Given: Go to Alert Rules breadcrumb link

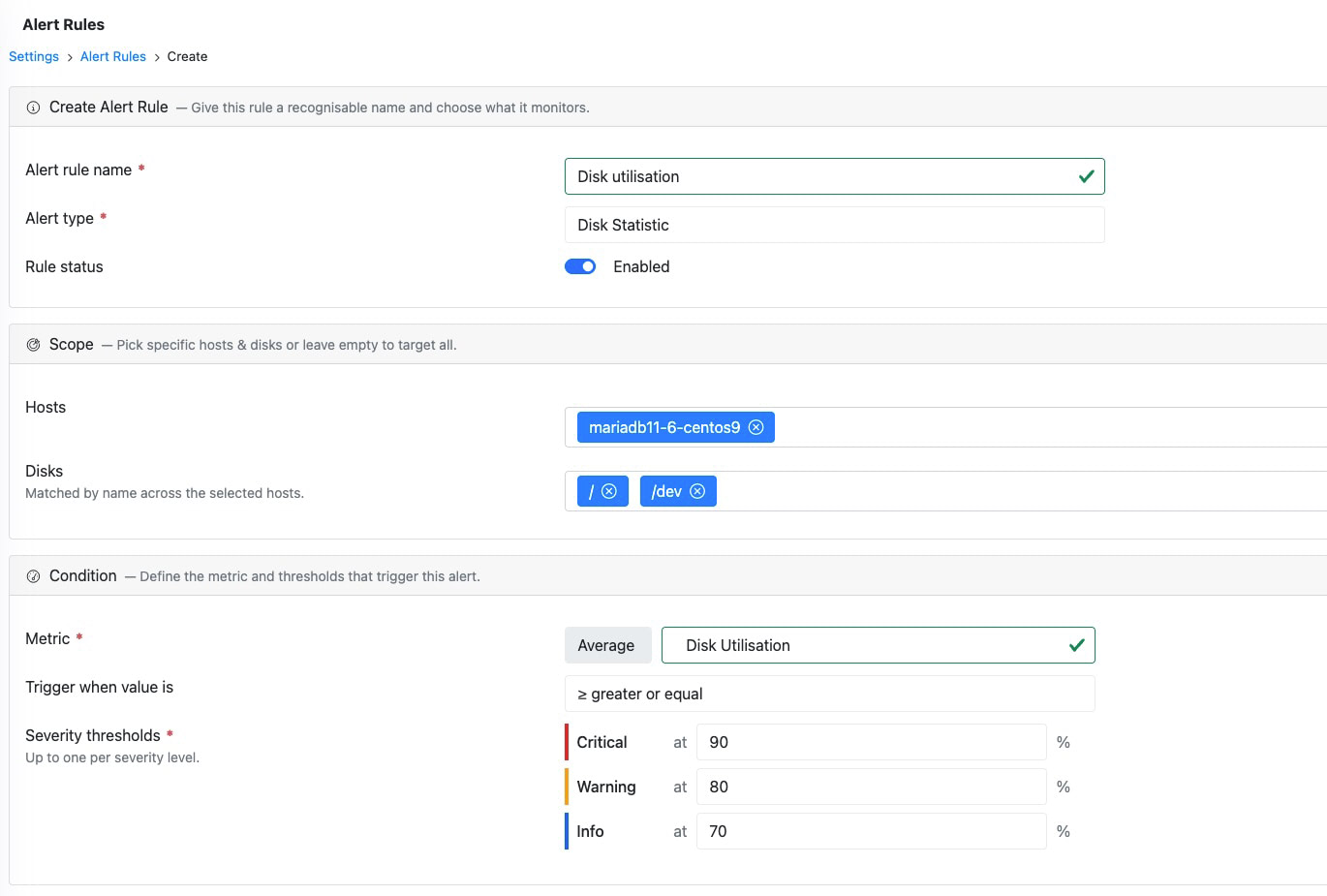Looking at the screenshot, I should (x=113, y=56).
